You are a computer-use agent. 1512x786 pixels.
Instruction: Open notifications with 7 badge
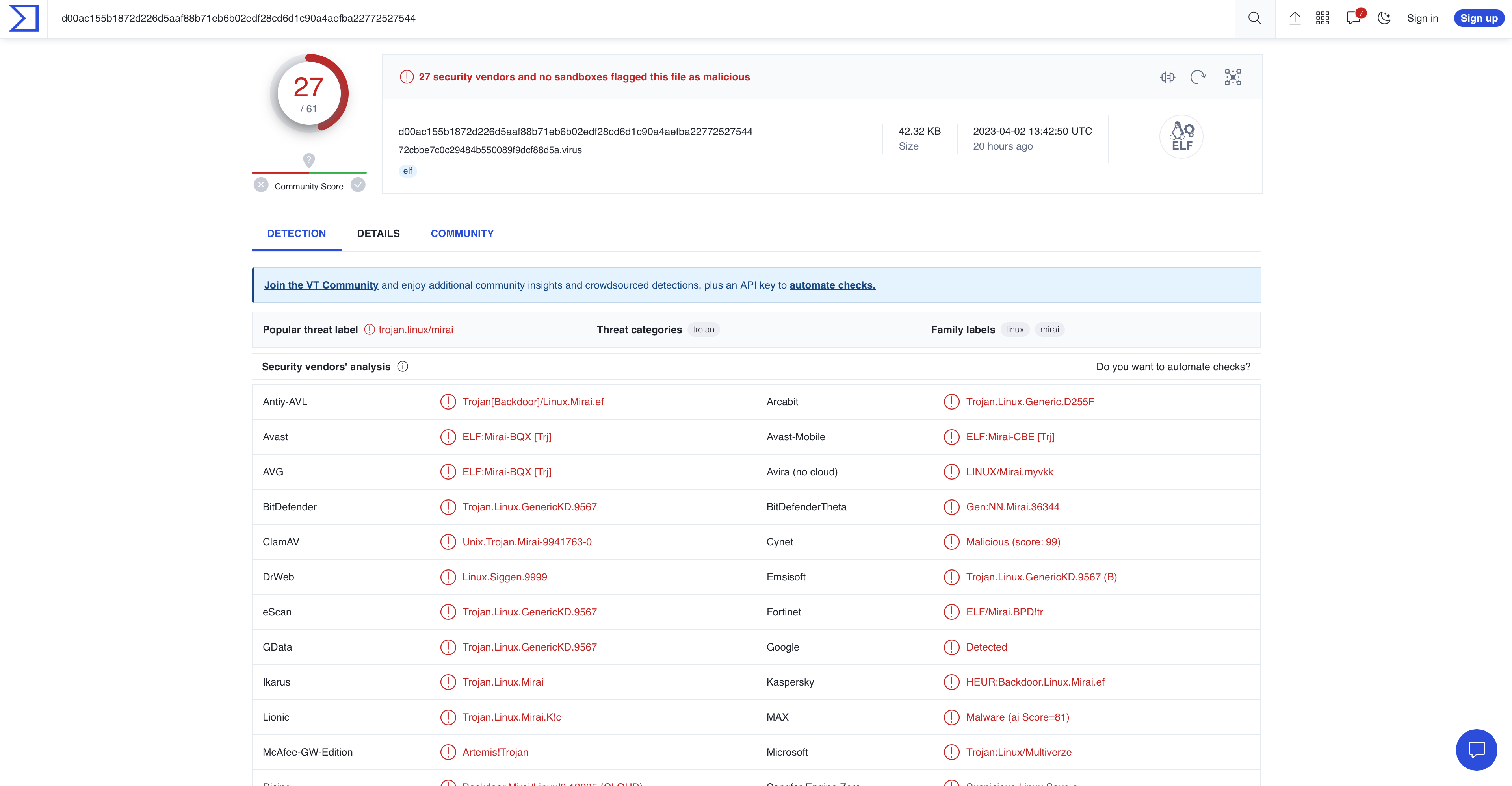[x=1354, y=18]
